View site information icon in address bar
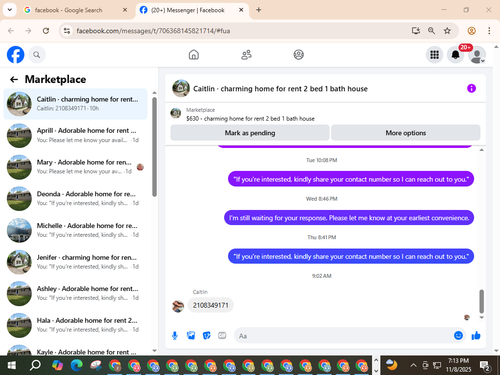This screenshot has height=375, width=500. point(67,31)
